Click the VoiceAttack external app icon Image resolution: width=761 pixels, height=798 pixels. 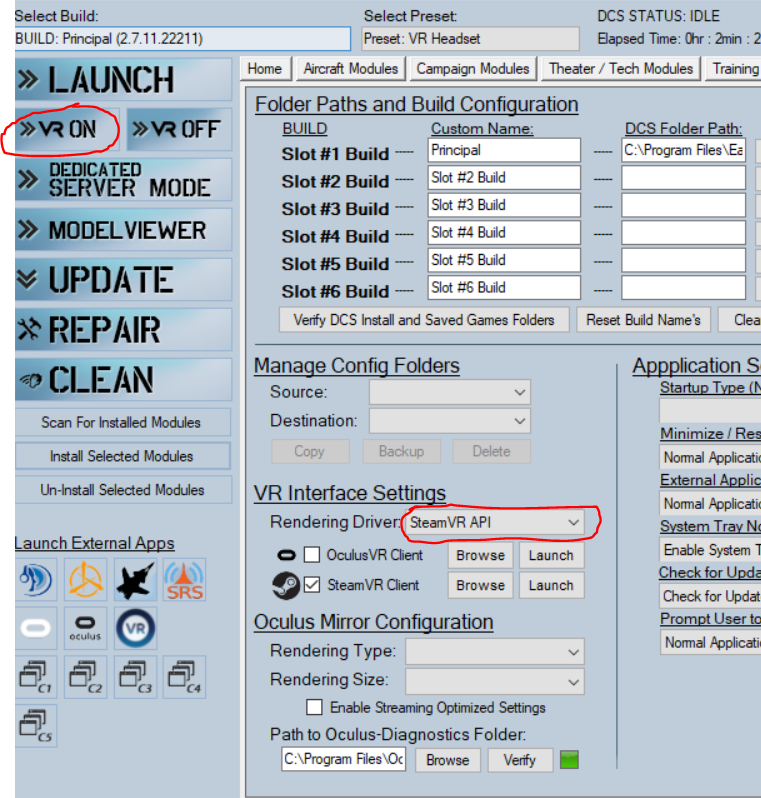(36, 579)
